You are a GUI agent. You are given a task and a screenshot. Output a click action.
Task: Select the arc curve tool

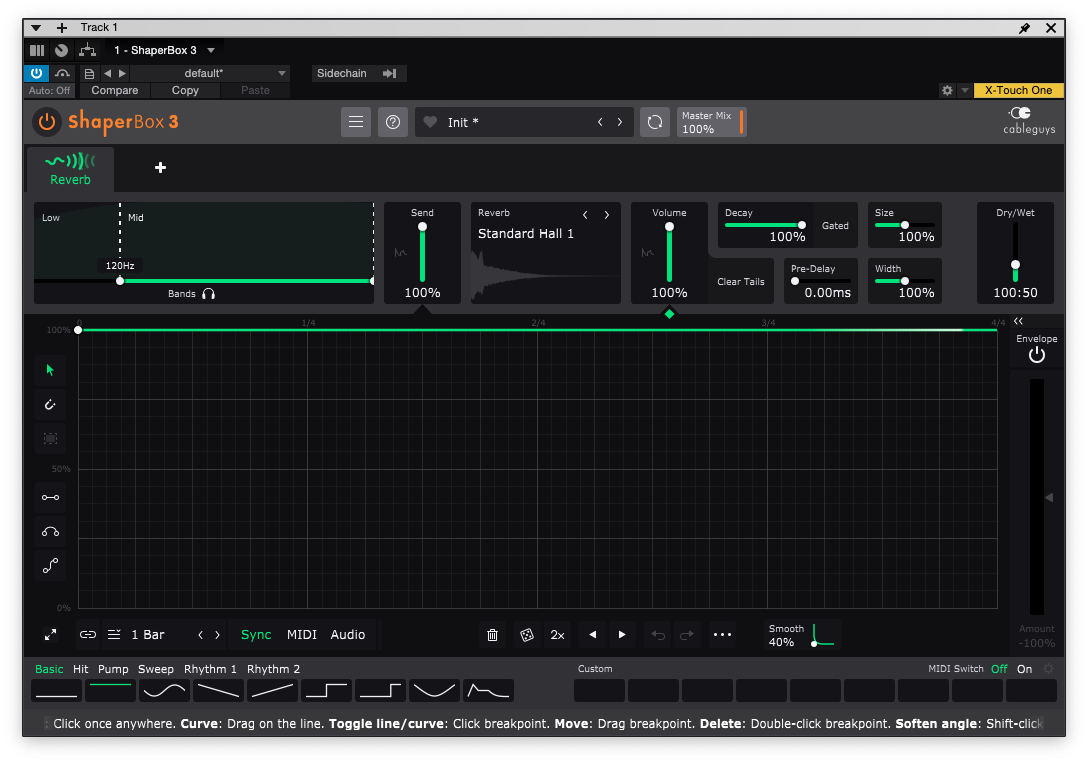tap(50, 532)
